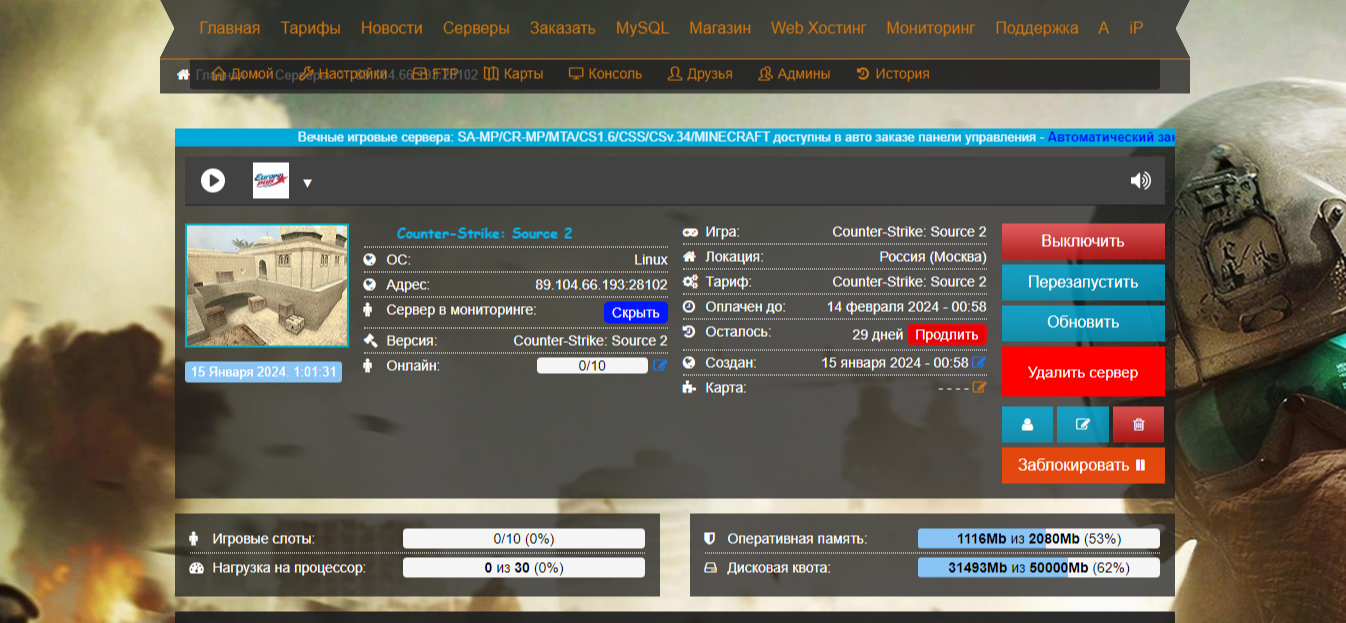Turn off the server with Выключить
The height and width of the screenshot is (623, 1346).
click(1082, 241)
